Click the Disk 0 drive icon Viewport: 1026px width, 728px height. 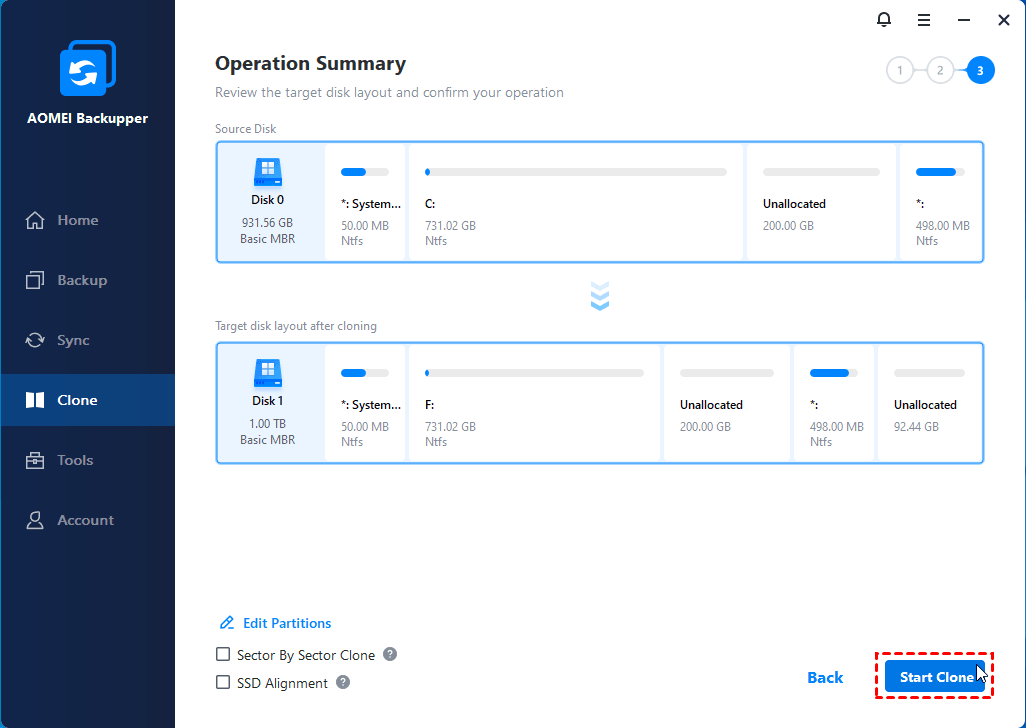[x=268, y=173]
